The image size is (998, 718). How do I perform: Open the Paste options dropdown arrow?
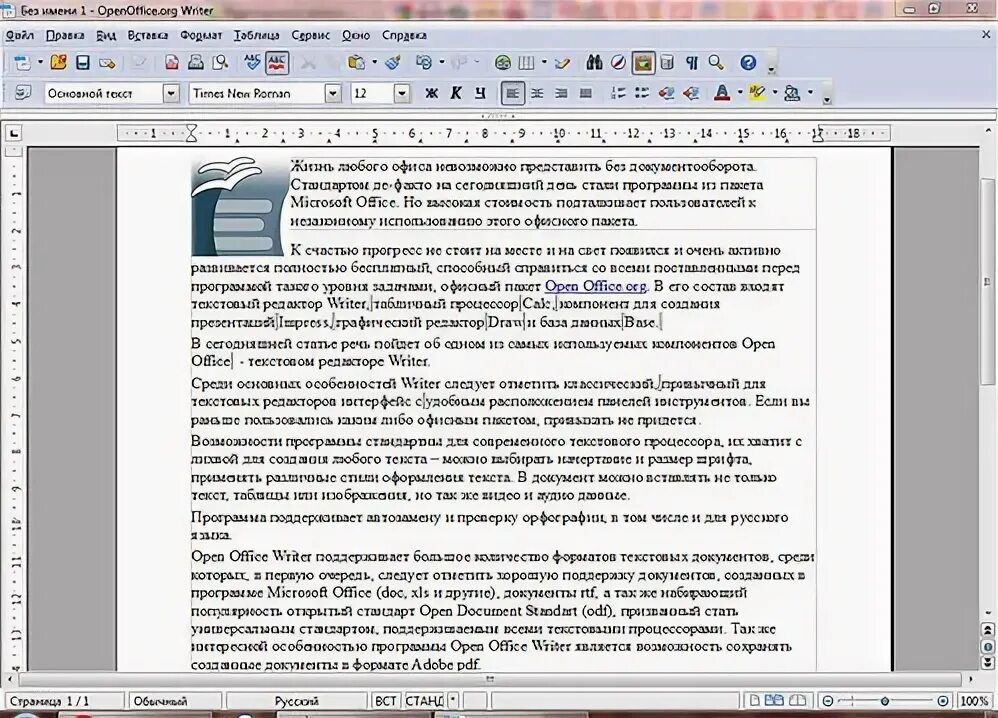pyautogui.click(x=374, y=62)
